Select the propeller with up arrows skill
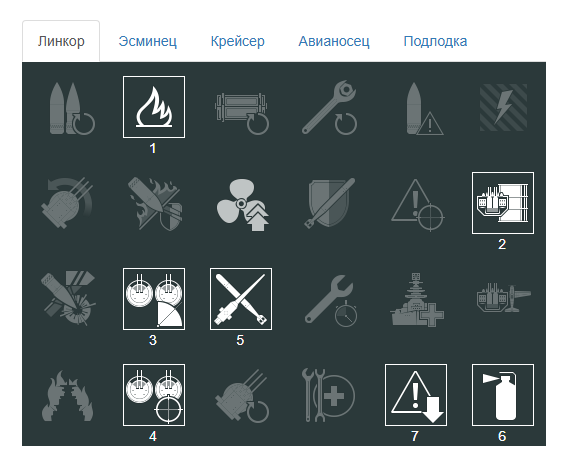 click(x=241, y=203)
